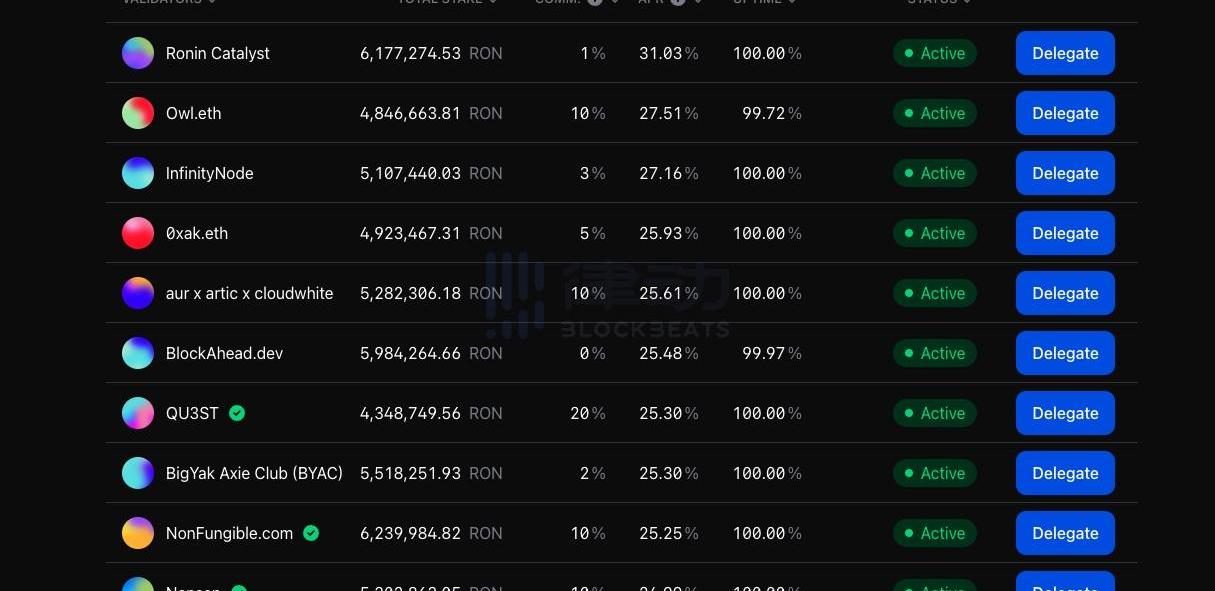Click the InfinityNode avatar icon
1215x591 pixels.
pos(138,173)
